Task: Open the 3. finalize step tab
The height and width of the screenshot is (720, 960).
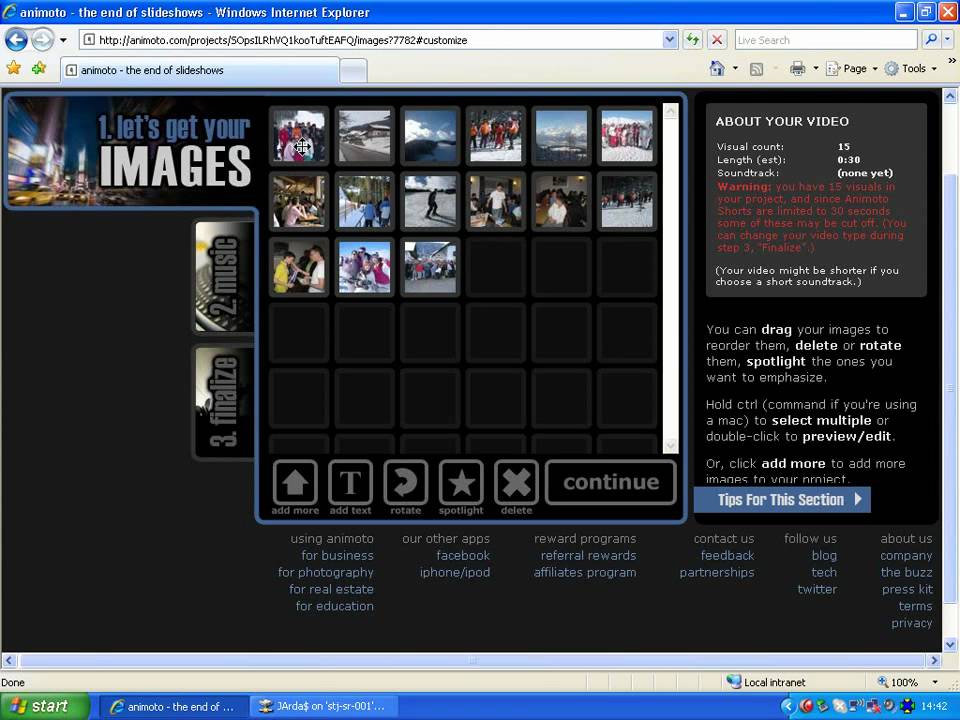Action: [224, 402]
